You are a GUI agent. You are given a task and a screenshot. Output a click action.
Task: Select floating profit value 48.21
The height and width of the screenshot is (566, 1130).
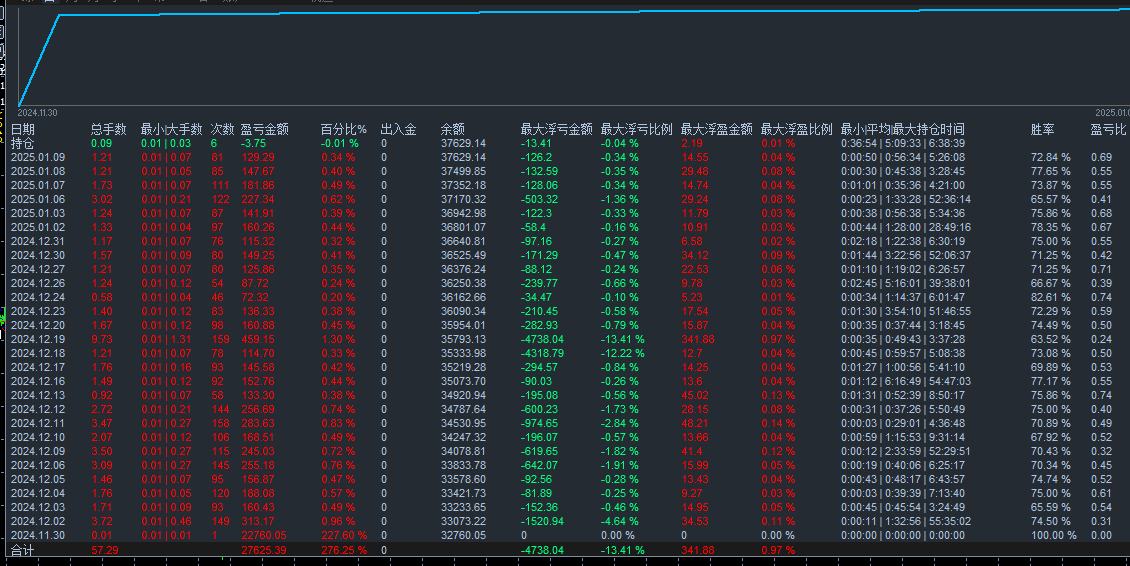pyautogui.click(x=695, y=423)
